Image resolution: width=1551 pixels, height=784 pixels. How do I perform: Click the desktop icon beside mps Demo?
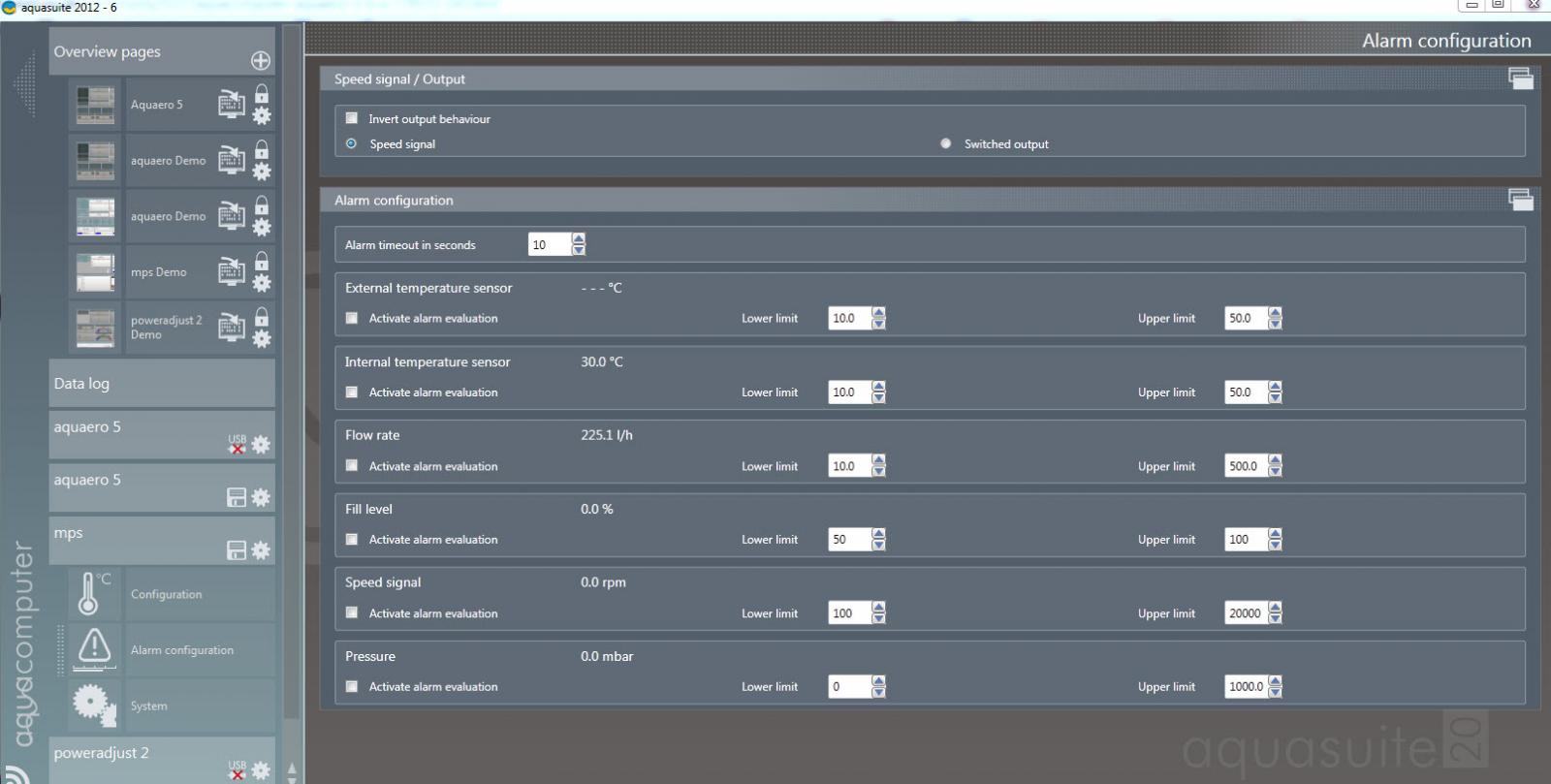(231, 271)
